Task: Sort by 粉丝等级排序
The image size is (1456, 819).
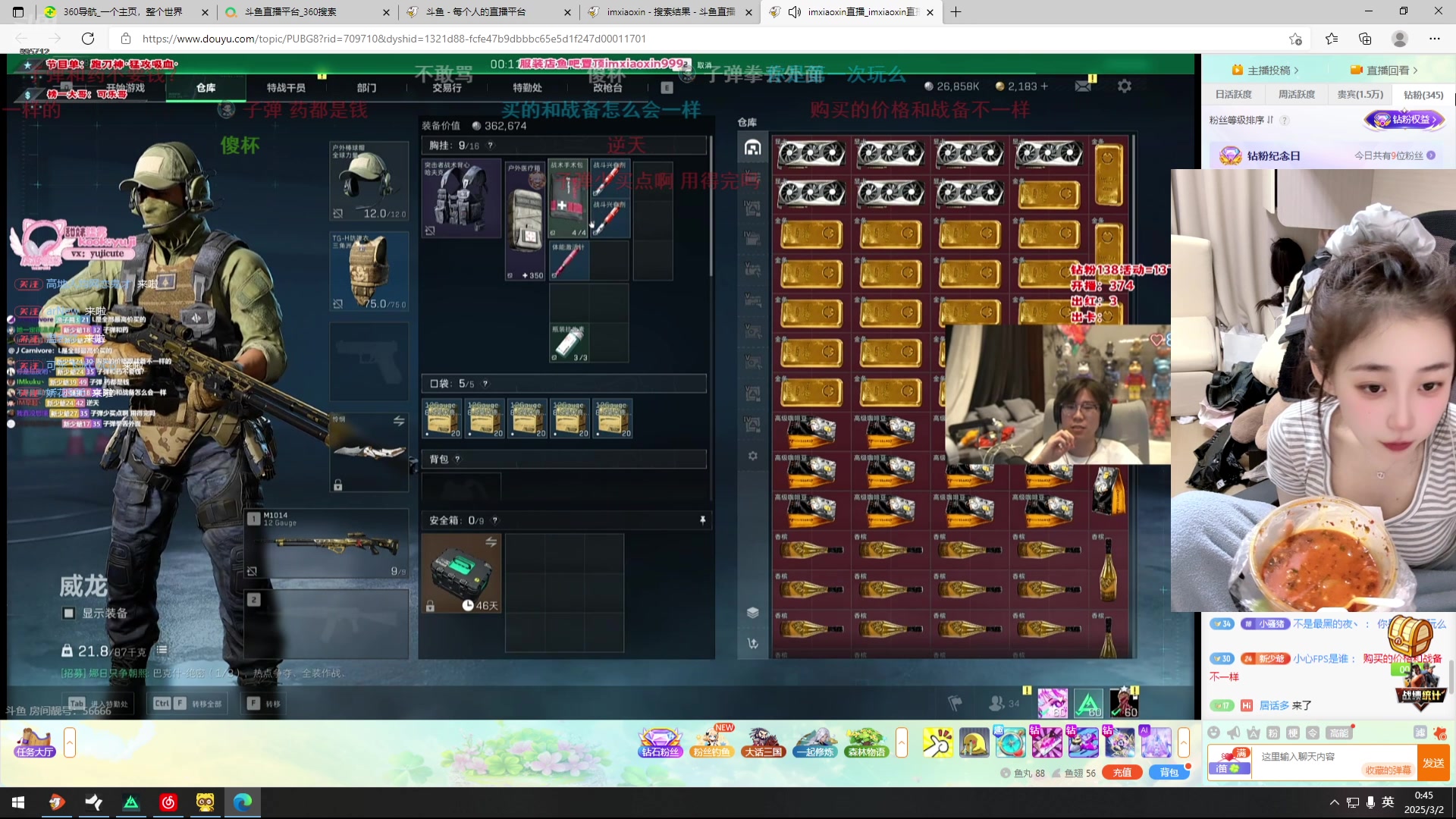Action: 1241,120
